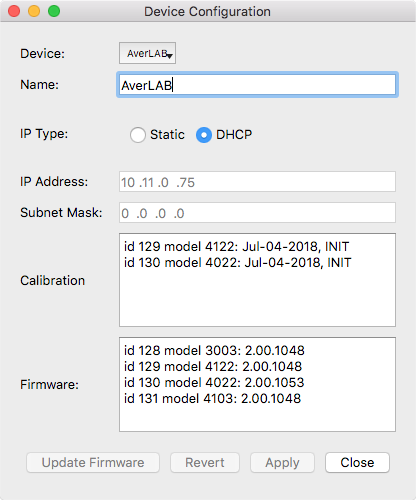Click the IP Address field

point(257,182)
